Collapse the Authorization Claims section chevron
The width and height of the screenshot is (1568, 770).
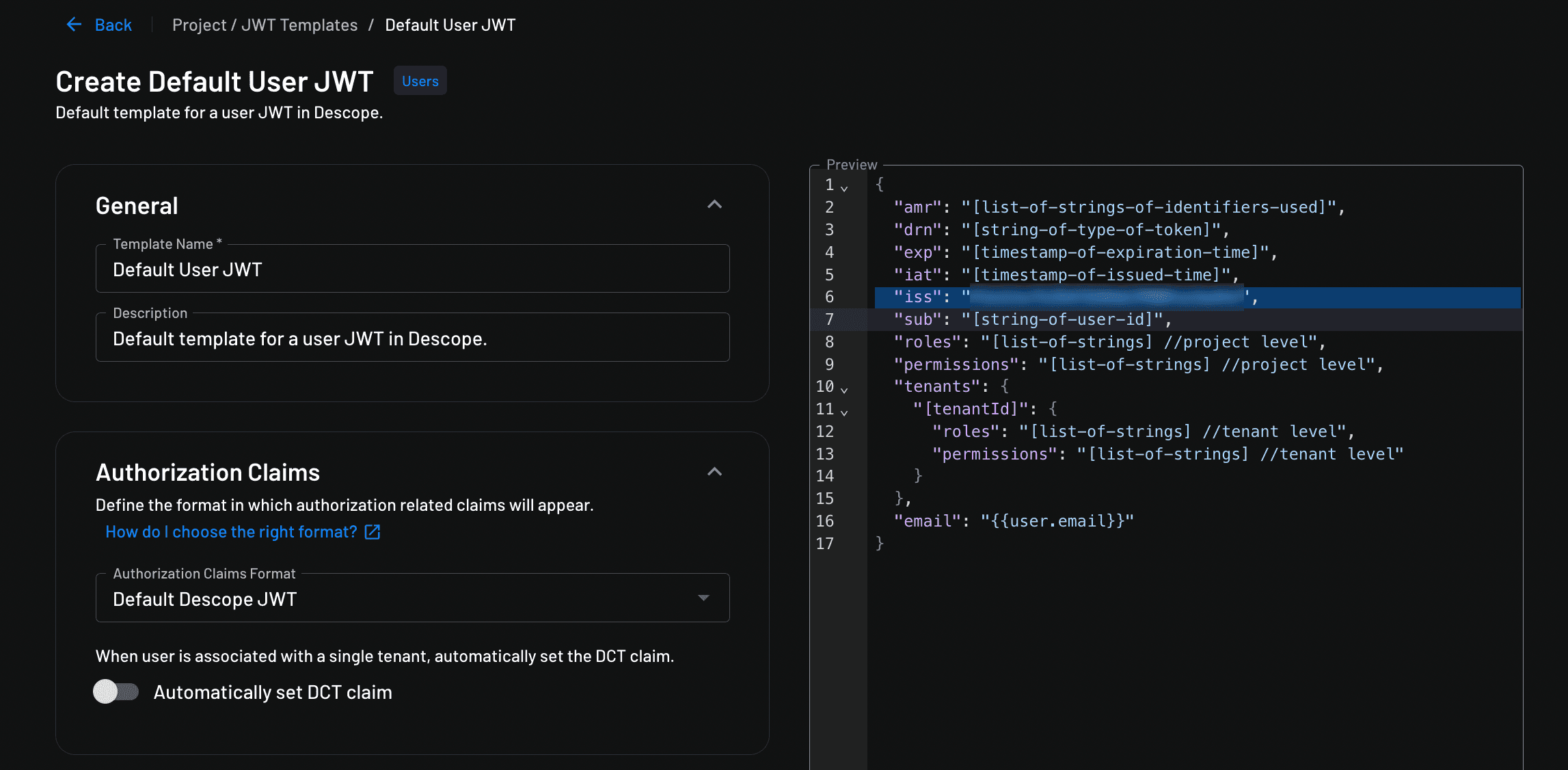(714, 472)
